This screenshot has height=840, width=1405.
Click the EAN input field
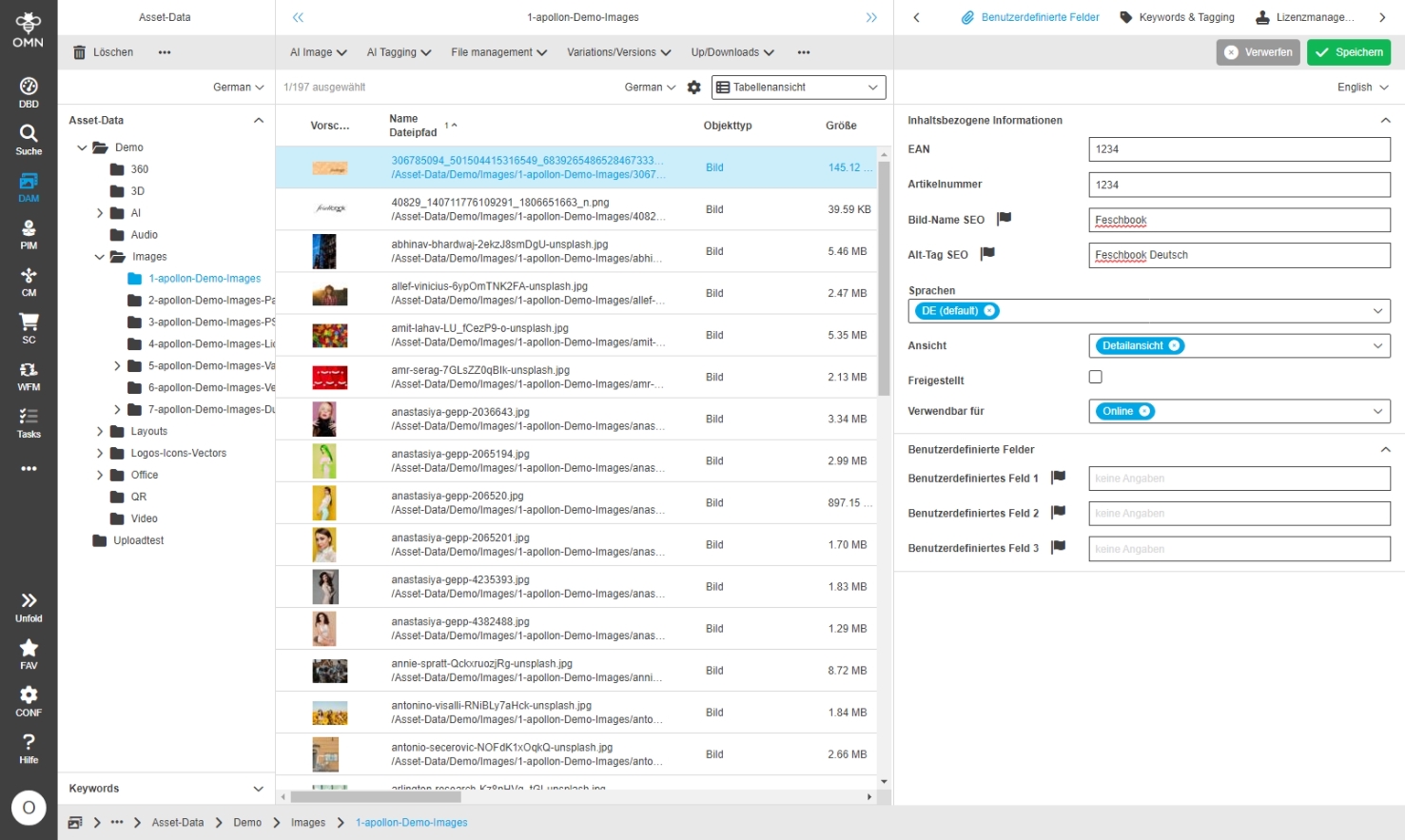click(x=1239, y=149)
